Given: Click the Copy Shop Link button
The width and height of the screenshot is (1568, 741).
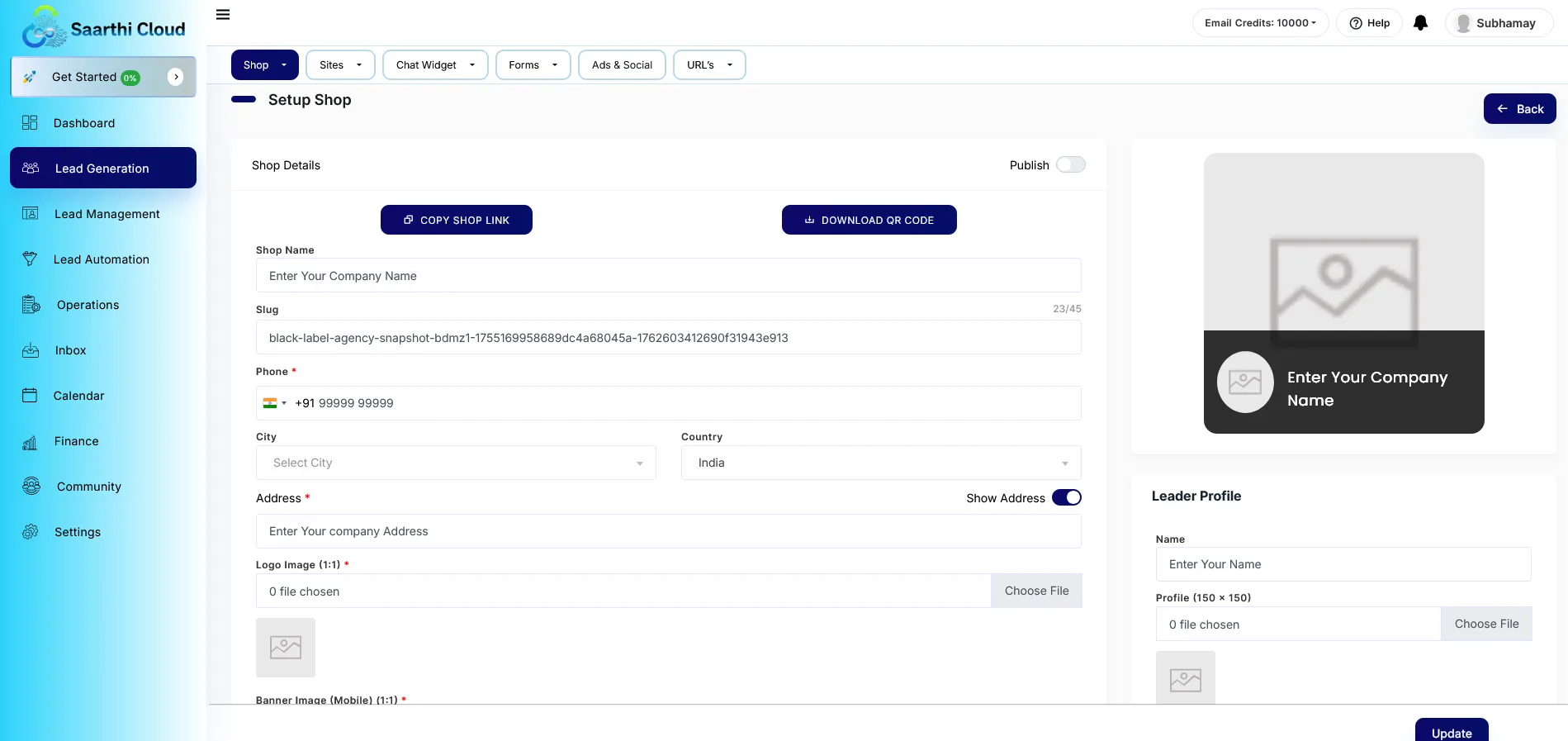Looking at the screenshot, I should point(456,221).
